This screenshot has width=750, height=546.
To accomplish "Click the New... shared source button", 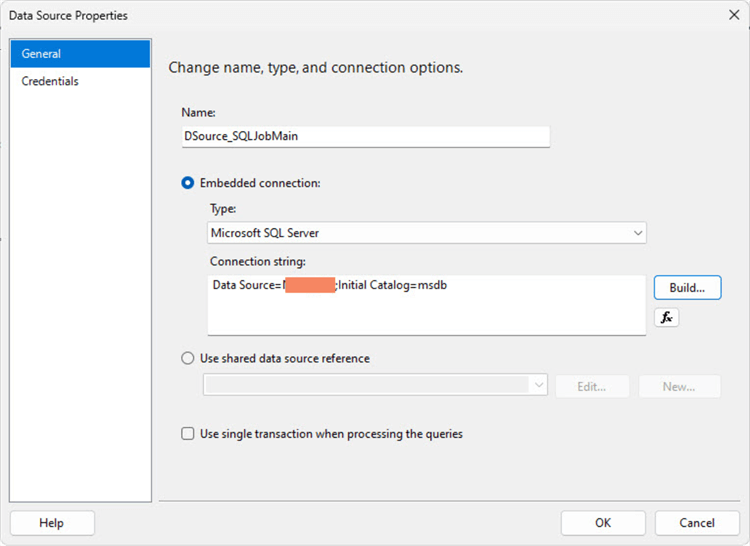I will click(678, 387).
